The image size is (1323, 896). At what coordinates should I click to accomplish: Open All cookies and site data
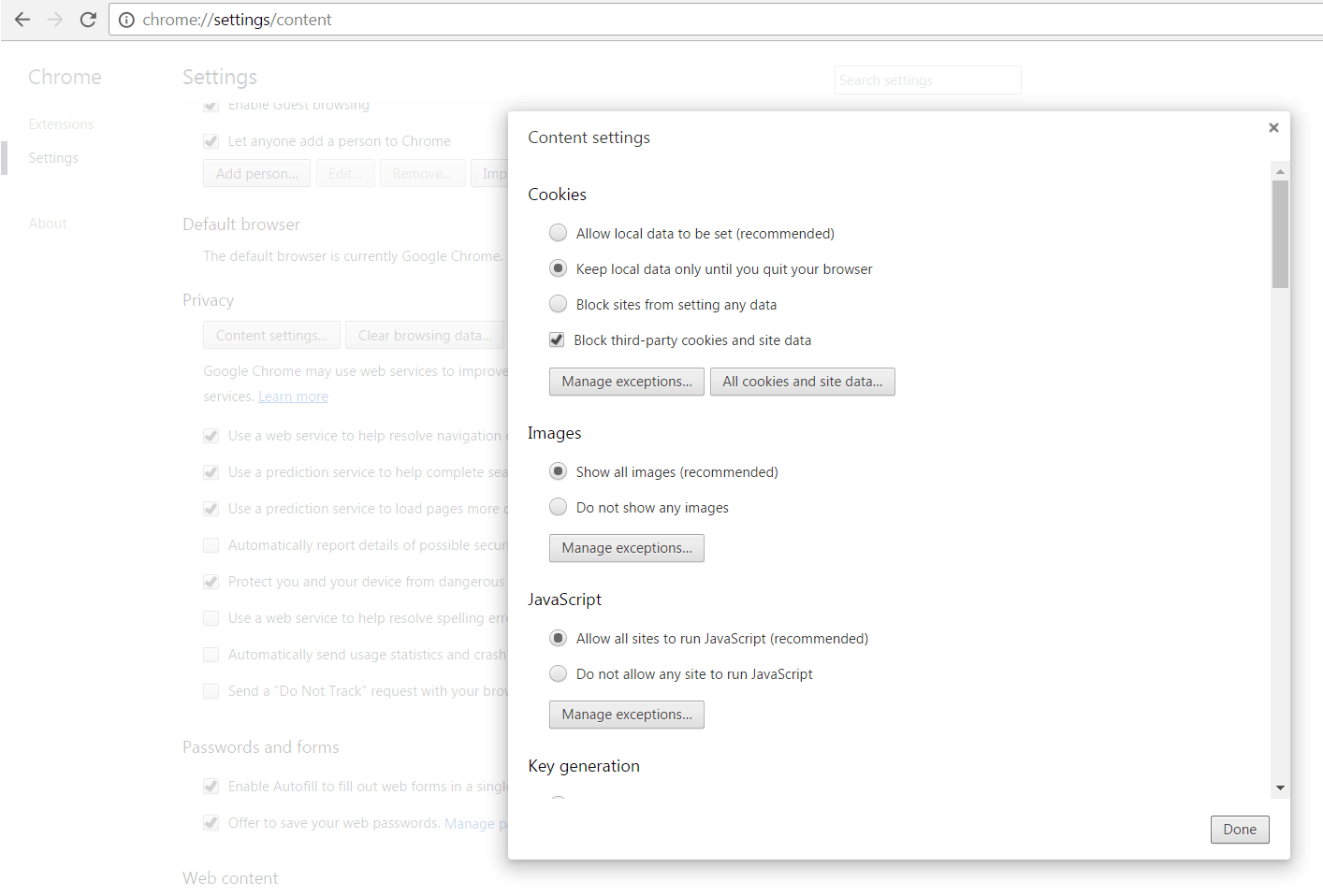point(803,382)
